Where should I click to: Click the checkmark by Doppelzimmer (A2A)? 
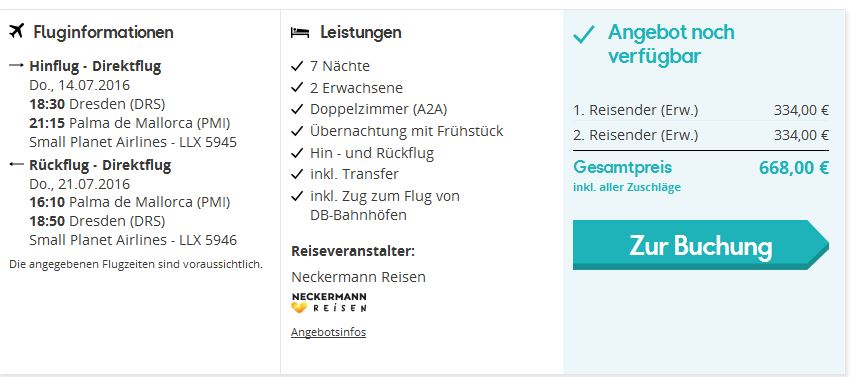[x=297, y=109]
